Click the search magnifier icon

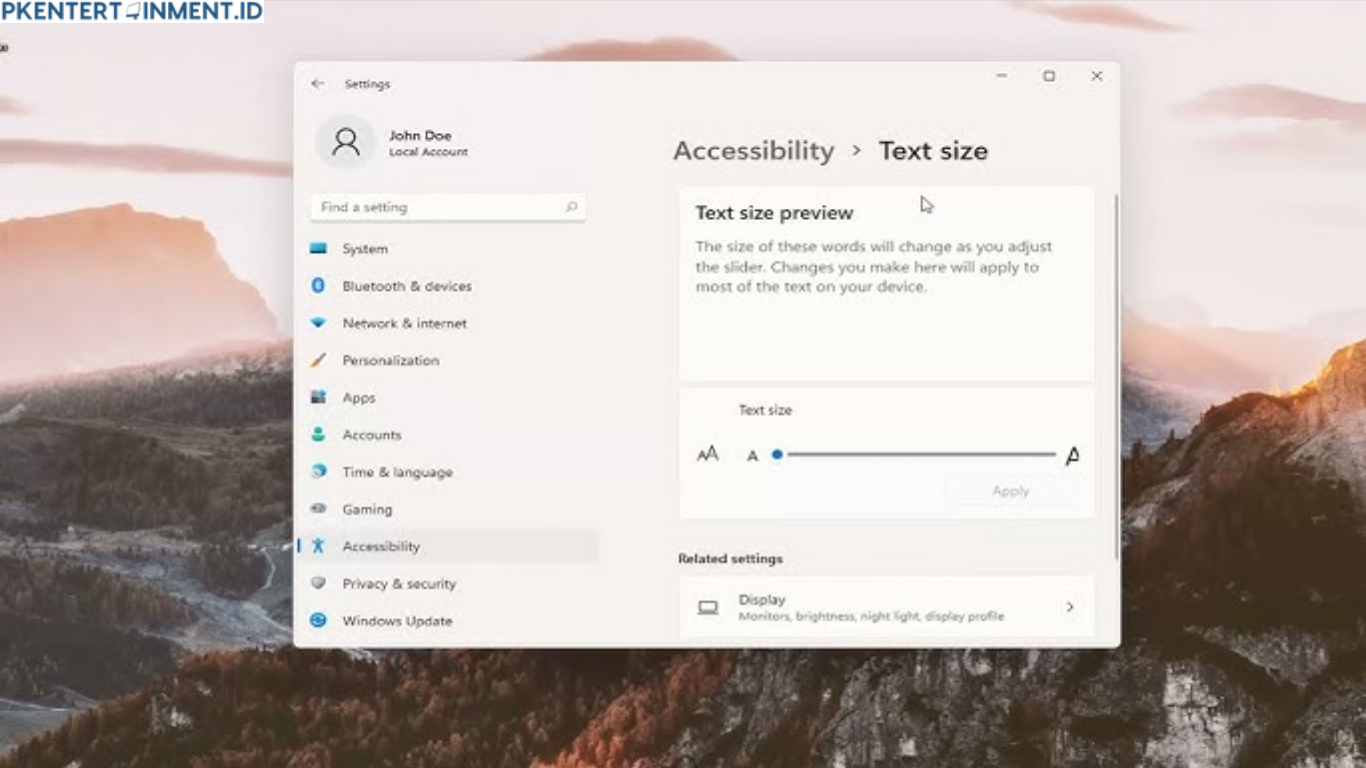[571, 207]
